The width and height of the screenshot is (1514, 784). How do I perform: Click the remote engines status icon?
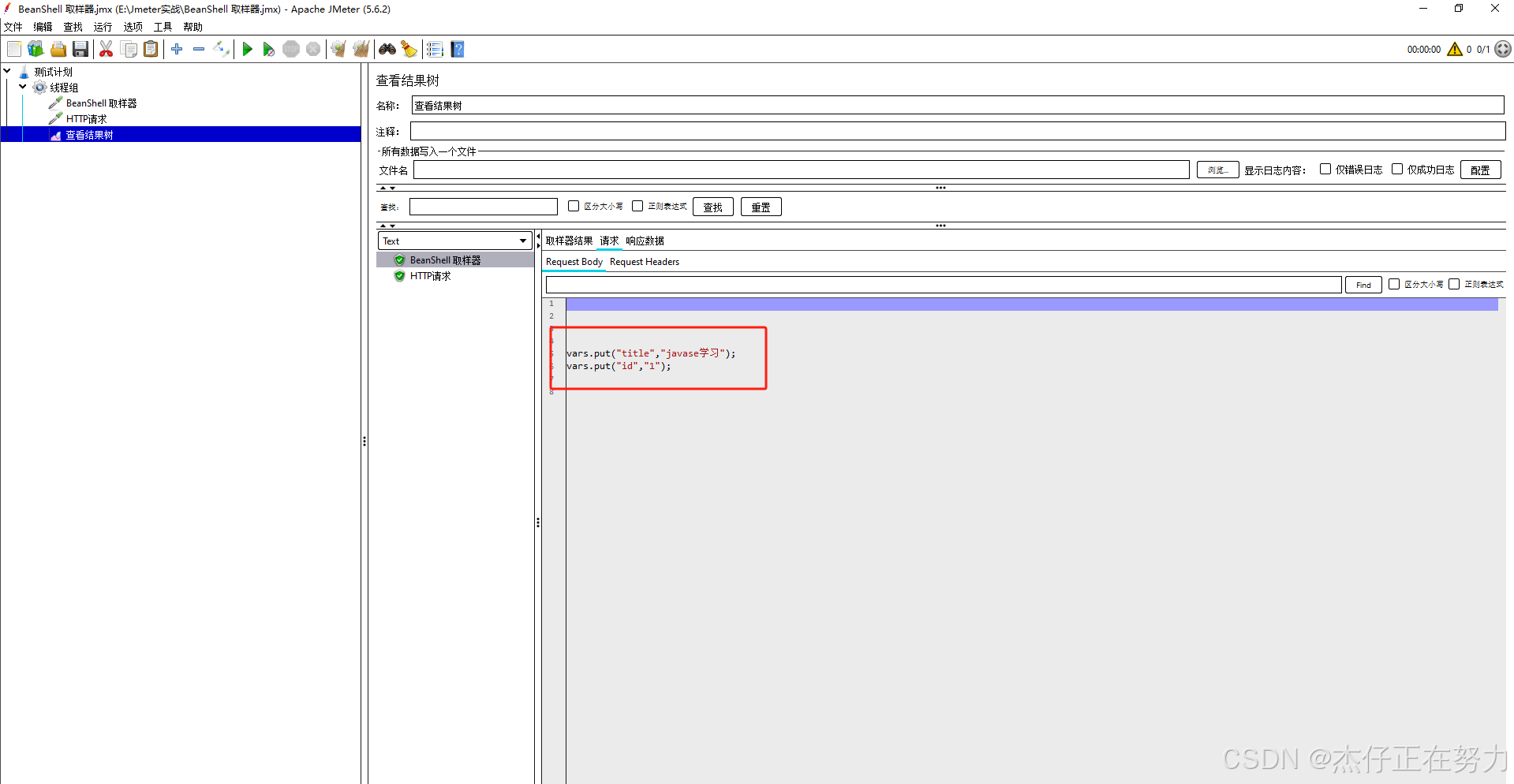[1503, 49]
